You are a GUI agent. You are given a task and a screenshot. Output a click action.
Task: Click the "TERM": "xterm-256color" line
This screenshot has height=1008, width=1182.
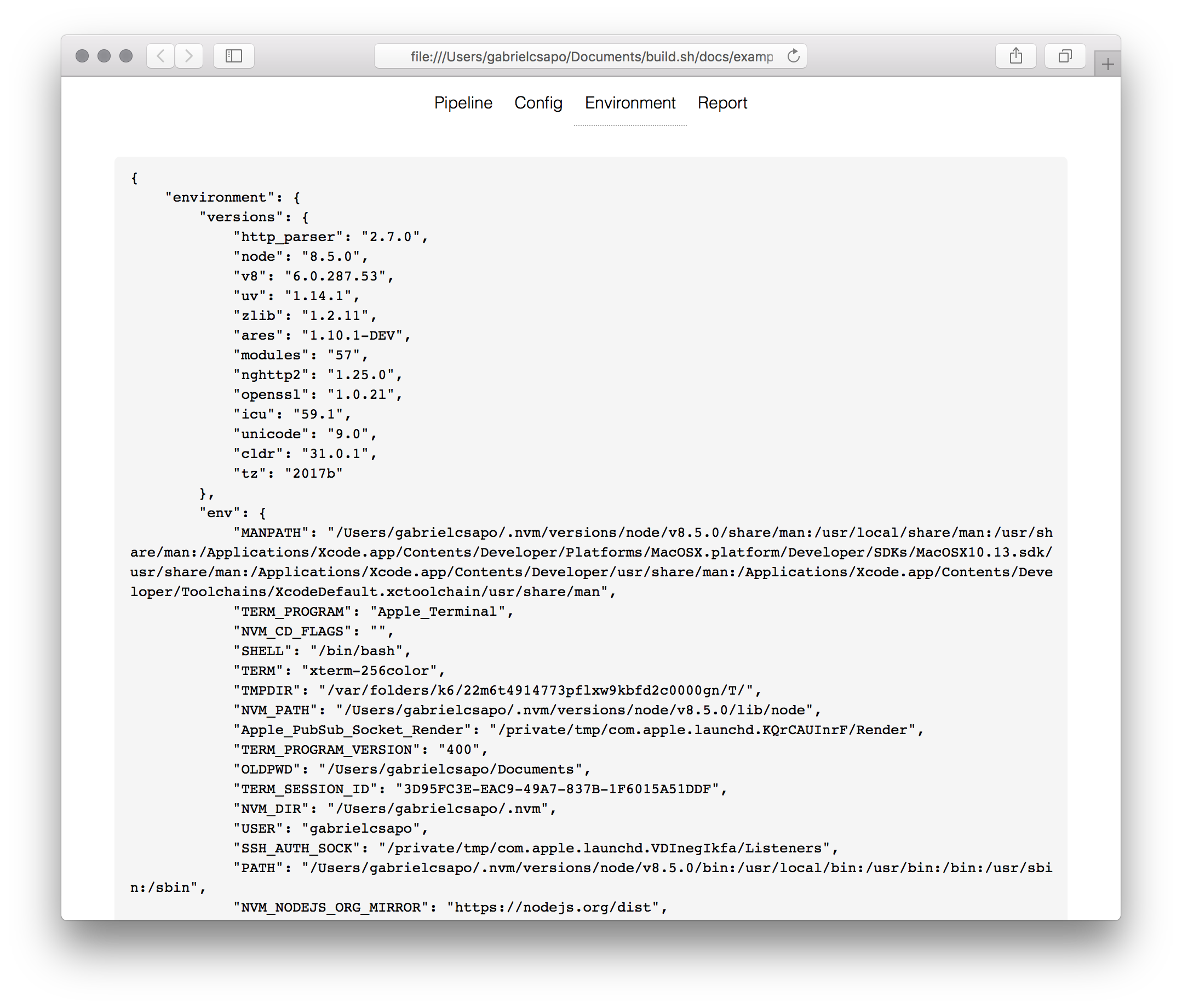[339, 671]
